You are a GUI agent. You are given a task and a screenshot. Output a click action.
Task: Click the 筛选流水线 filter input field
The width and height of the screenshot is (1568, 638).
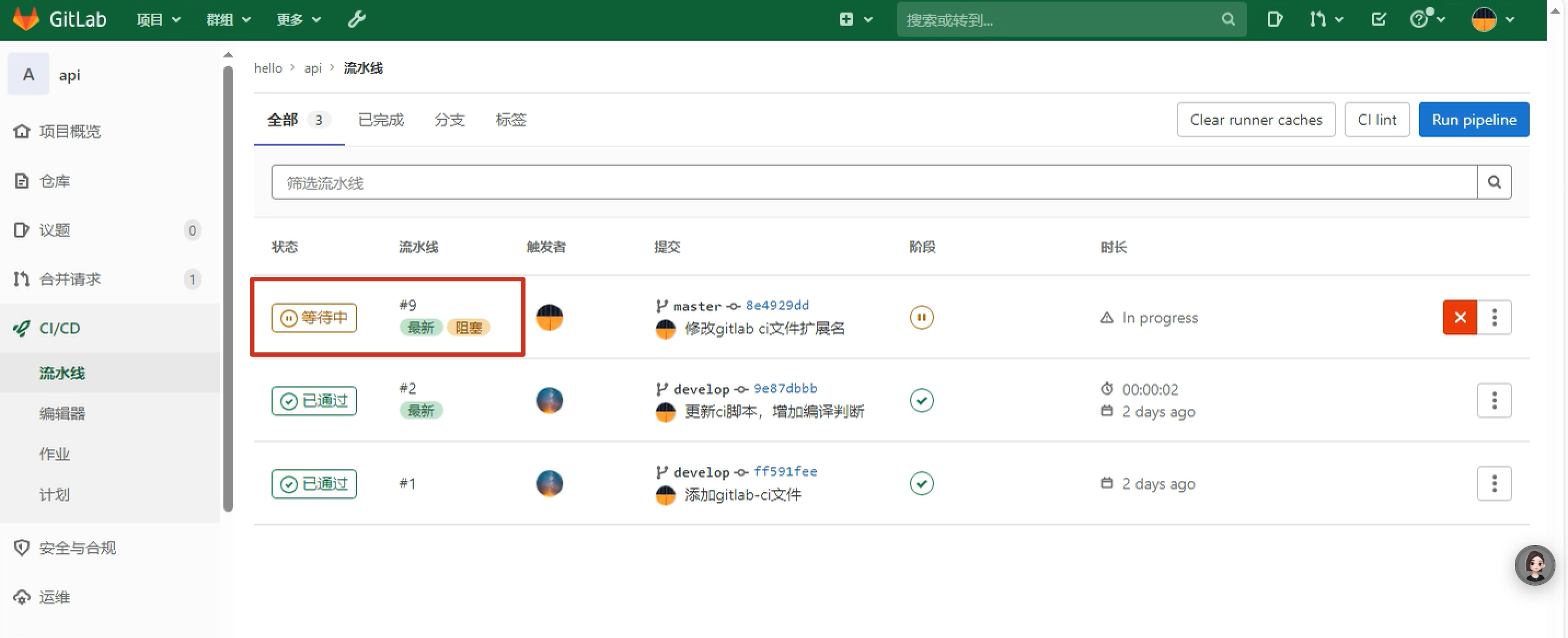click(x=873, y=182)
